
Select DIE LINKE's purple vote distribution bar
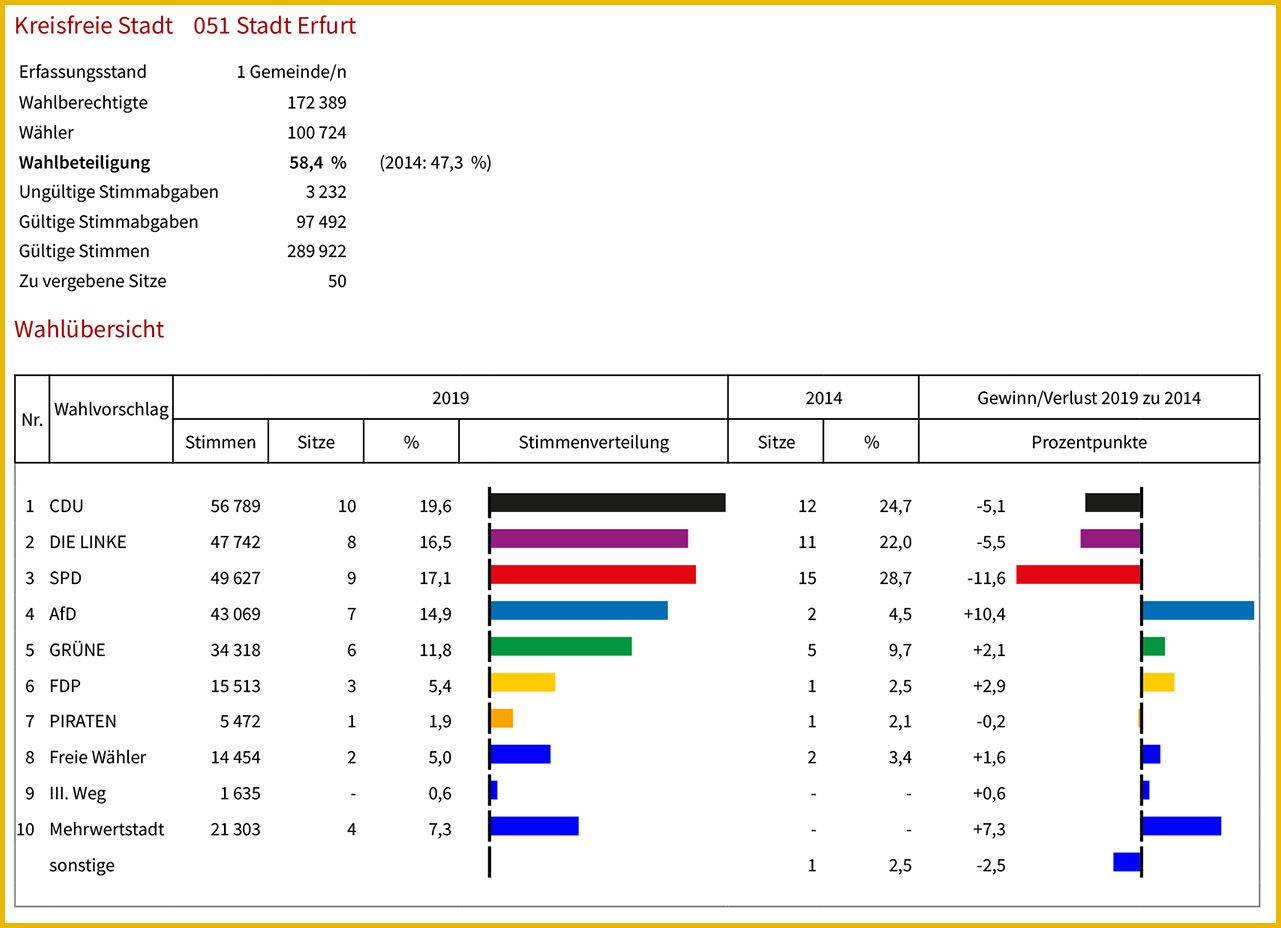[590, 538]
